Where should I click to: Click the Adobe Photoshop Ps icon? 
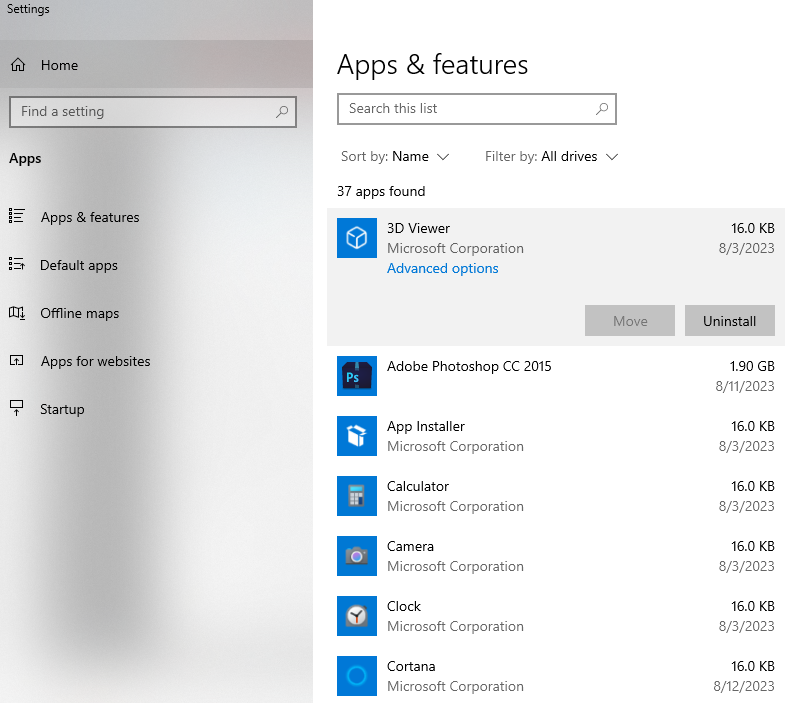(357, 376)
